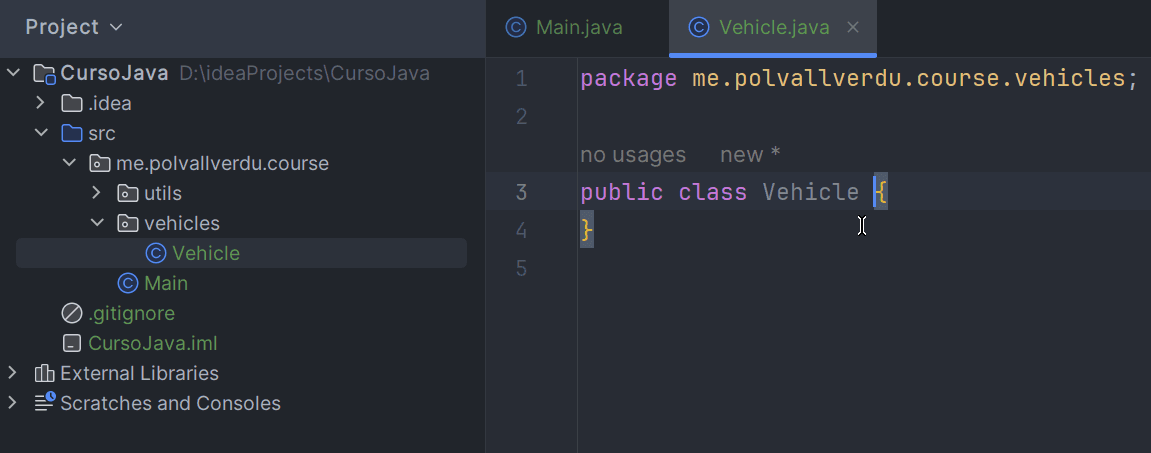Click the Scratches and Consoles icon

coord(44,402)
